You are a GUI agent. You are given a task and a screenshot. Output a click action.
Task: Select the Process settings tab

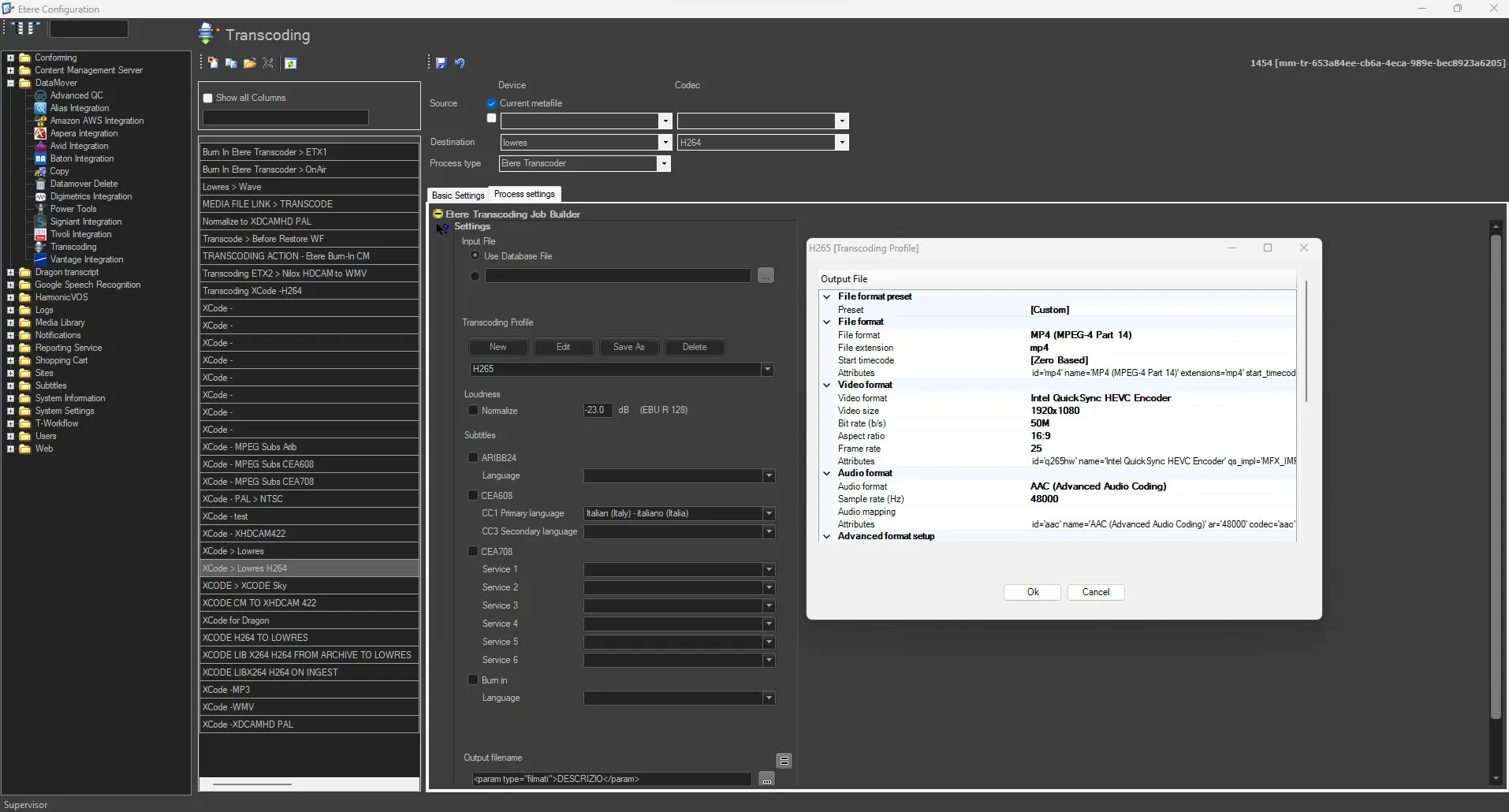point(524,194)
